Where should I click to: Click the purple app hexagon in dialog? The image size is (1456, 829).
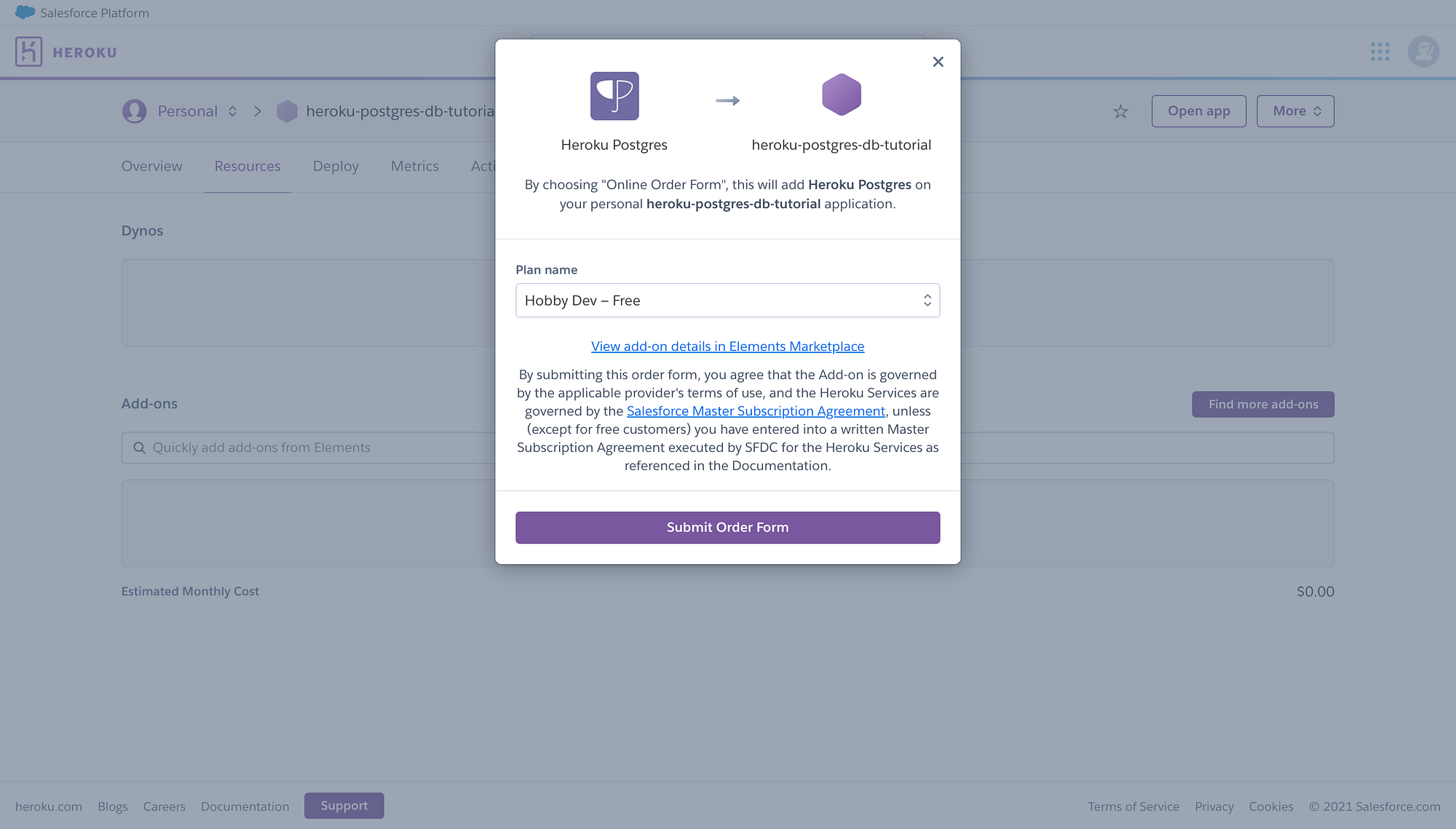click(x=841, y=95)
